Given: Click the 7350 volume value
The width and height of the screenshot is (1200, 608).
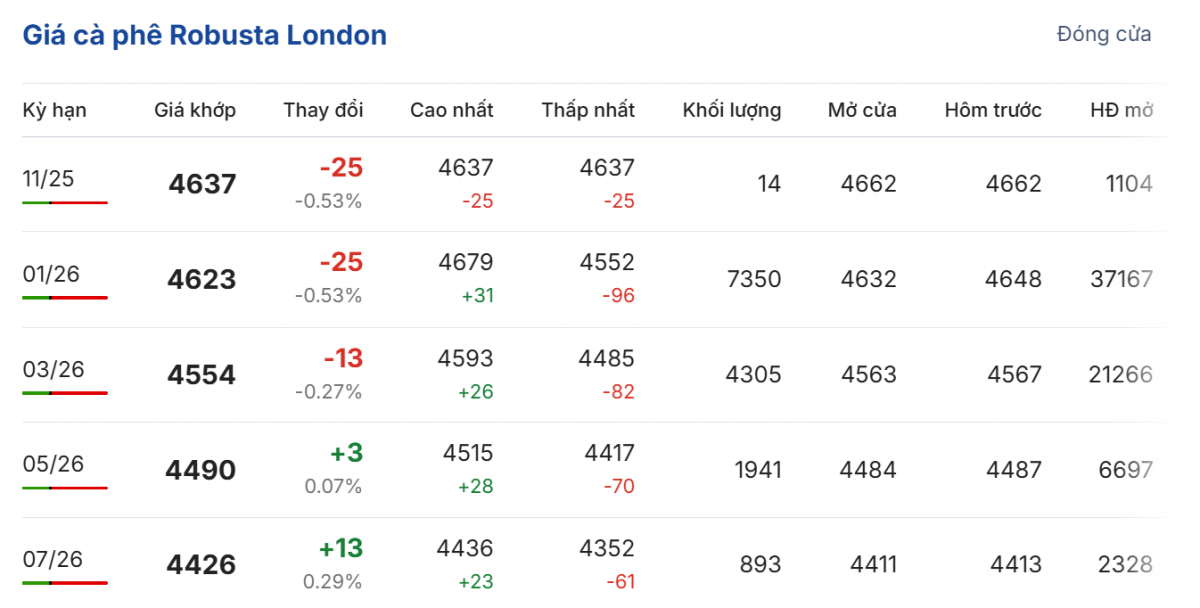Looking at the screenshot, I should click(x=754, y=279).
